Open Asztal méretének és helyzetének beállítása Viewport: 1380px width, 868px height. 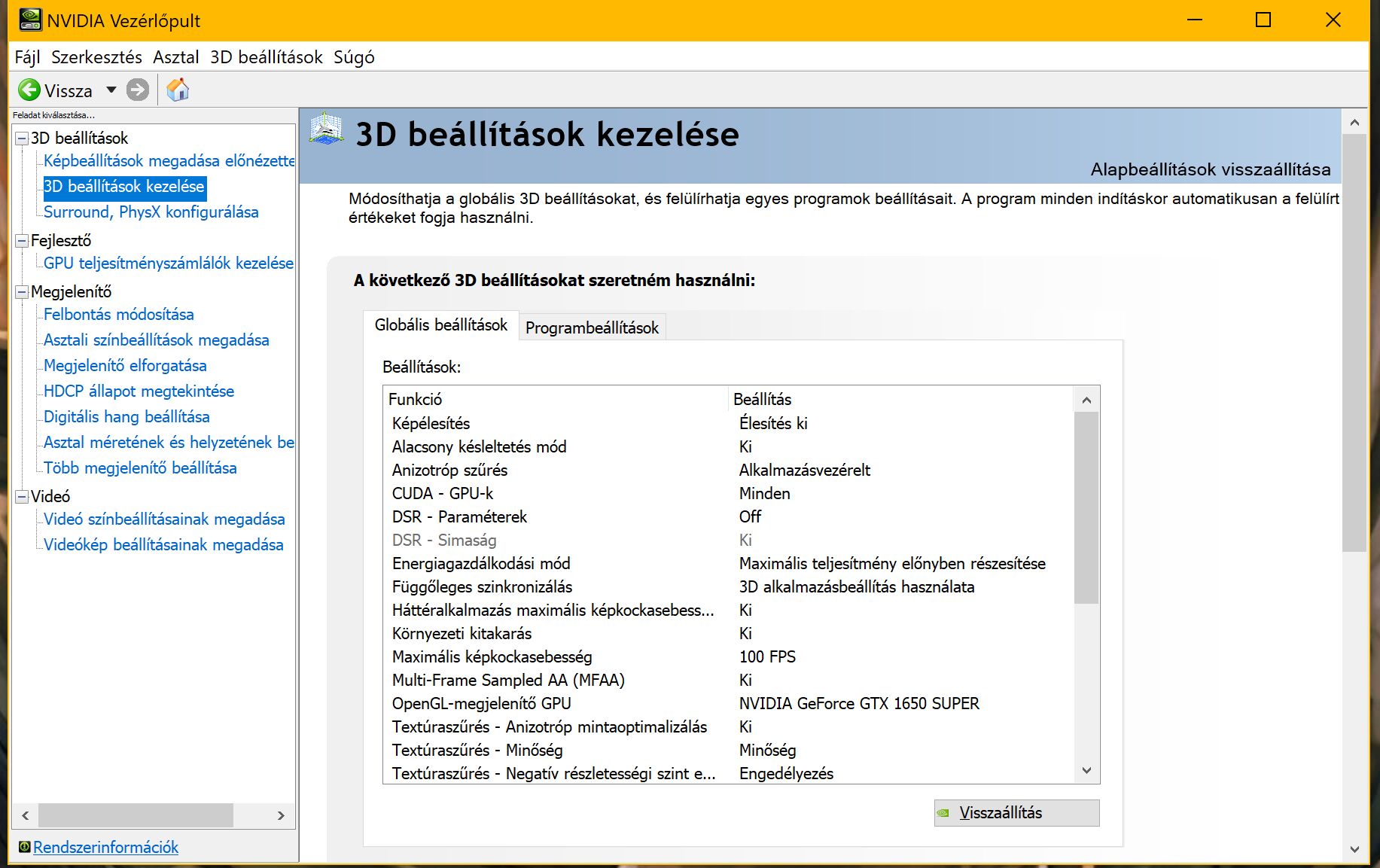pos(169,443)
